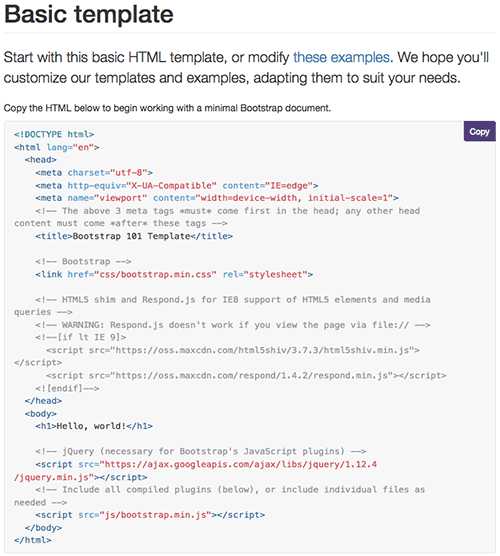Click the meta charset utf-8 line
The height and width of the screenshot is (556, 500).
tap(94, 173)
